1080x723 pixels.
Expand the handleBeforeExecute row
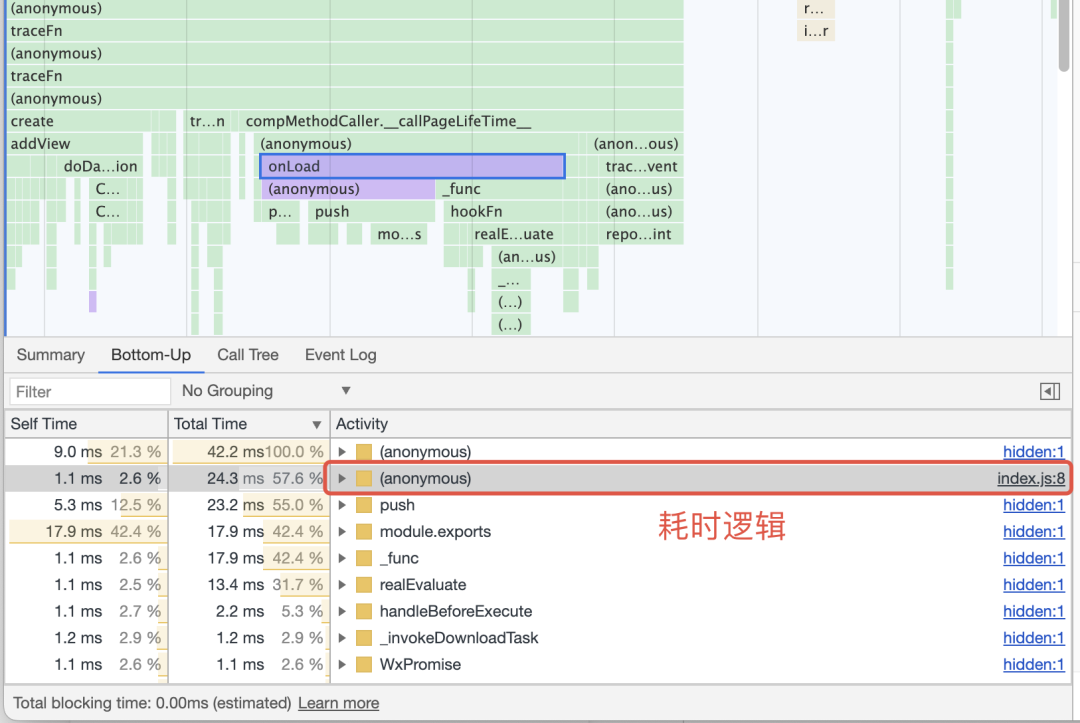[342, 611]
